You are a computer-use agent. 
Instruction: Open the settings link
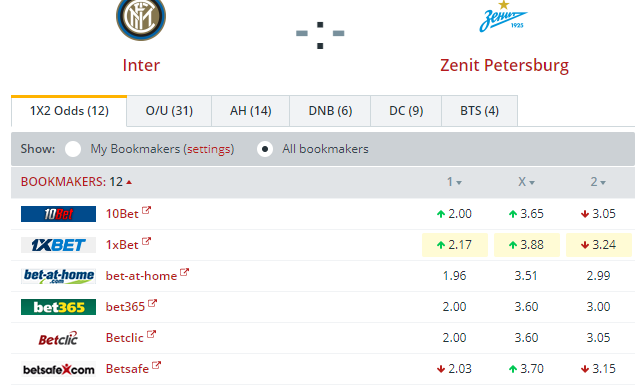(x=209, y=149)
